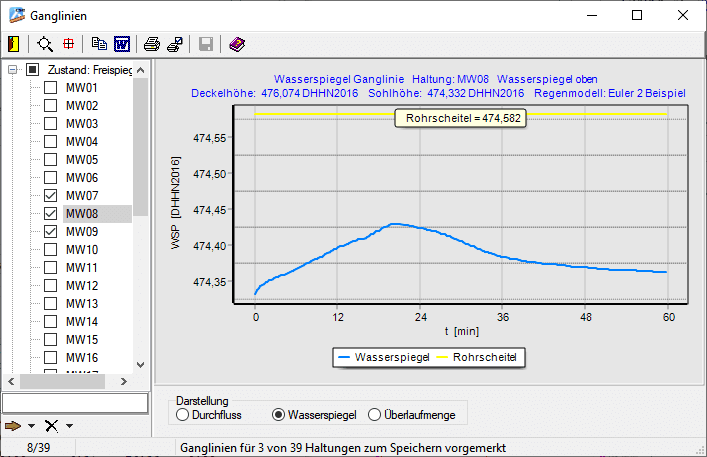Click the Wasserspiegel legend entry
707x457 pixels.
[385, 356]
